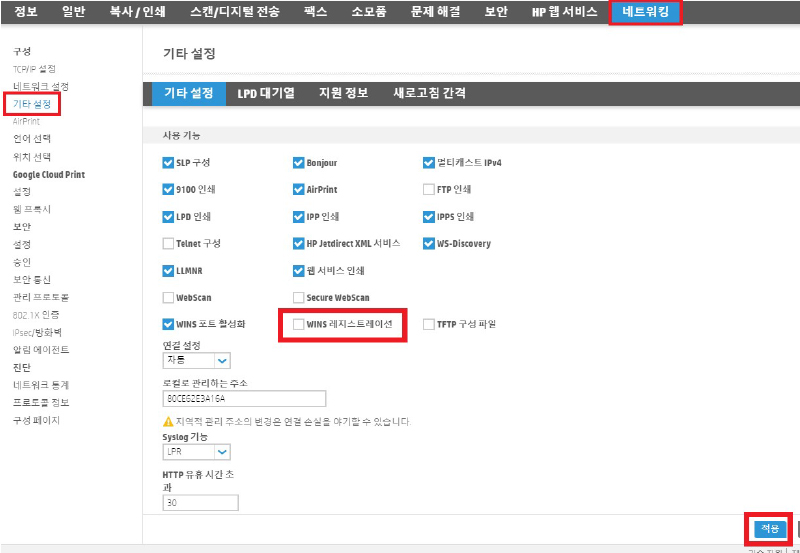Viewport: 800px width, 553px height.
Task: Open the 팩스 top tab
Action: click(315, 12)
